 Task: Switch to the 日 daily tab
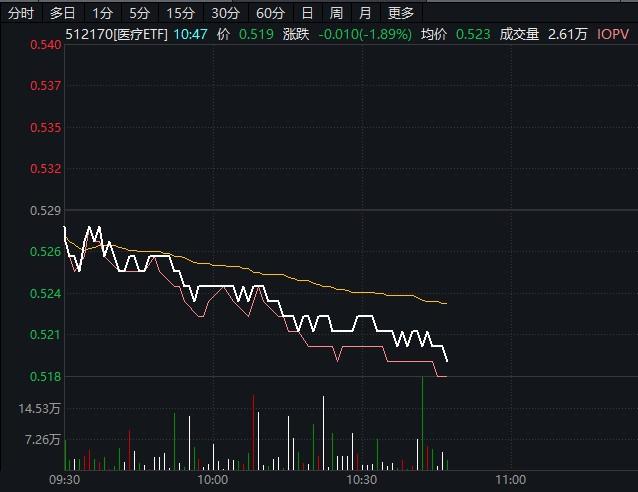[307, 14]
